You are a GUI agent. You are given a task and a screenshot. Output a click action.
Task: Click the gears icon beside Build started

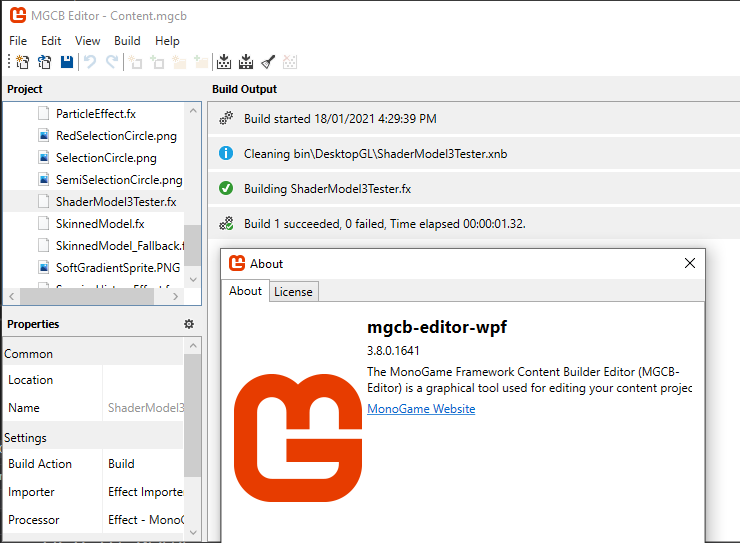pyautogui.click(x=226, y=118)
